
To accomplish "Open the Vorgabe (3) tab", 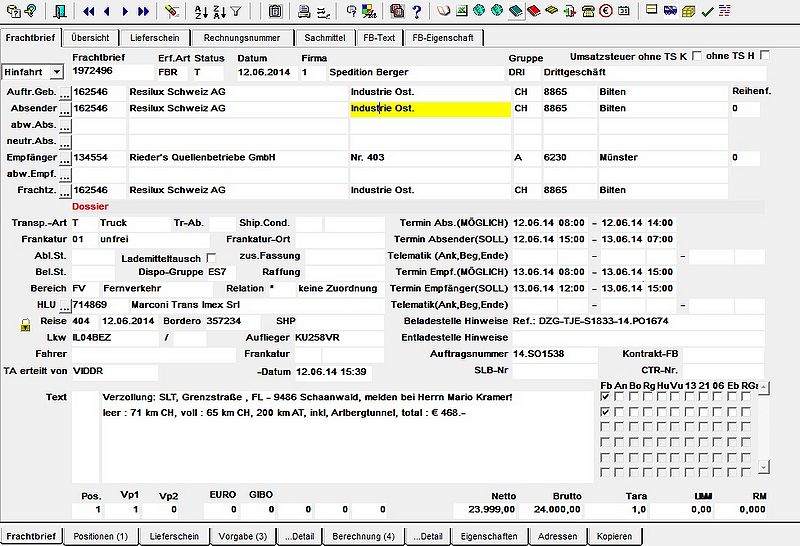I will (x=243, y=536).
